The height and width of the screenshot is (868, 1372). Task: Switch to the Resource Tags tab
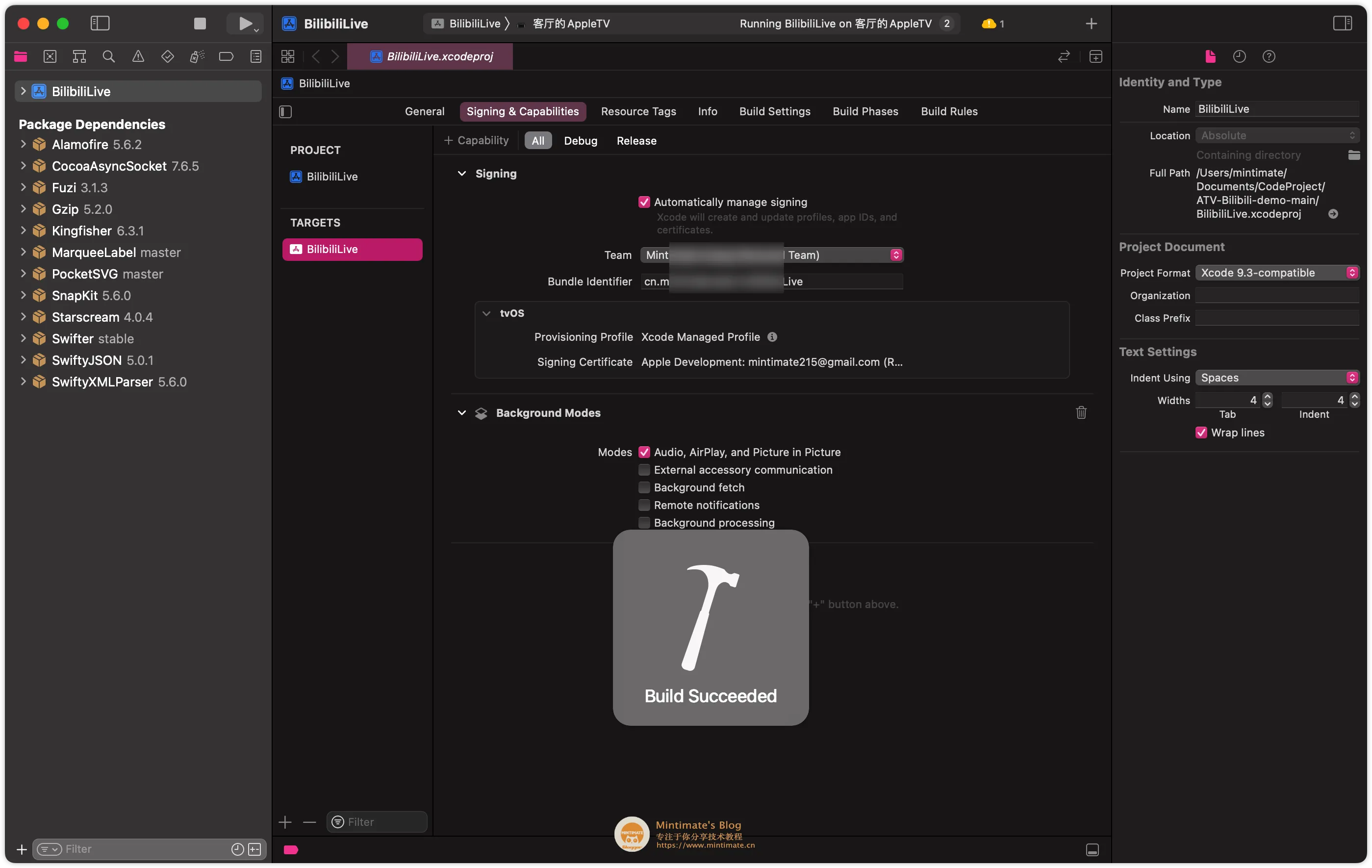[638, 111]
